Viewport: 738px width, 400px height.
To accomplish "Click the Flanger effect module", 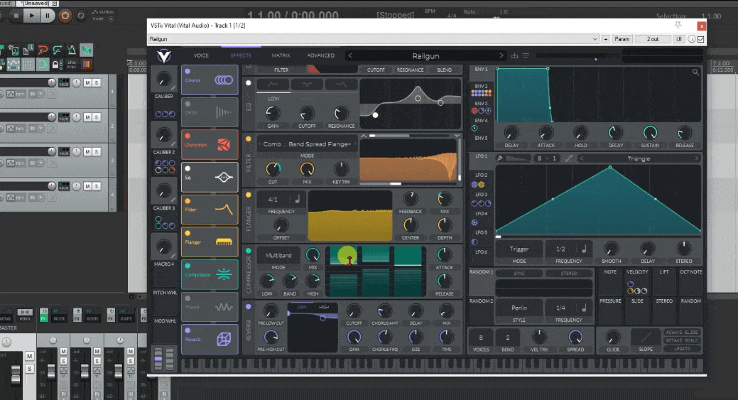I will [209, 240].
